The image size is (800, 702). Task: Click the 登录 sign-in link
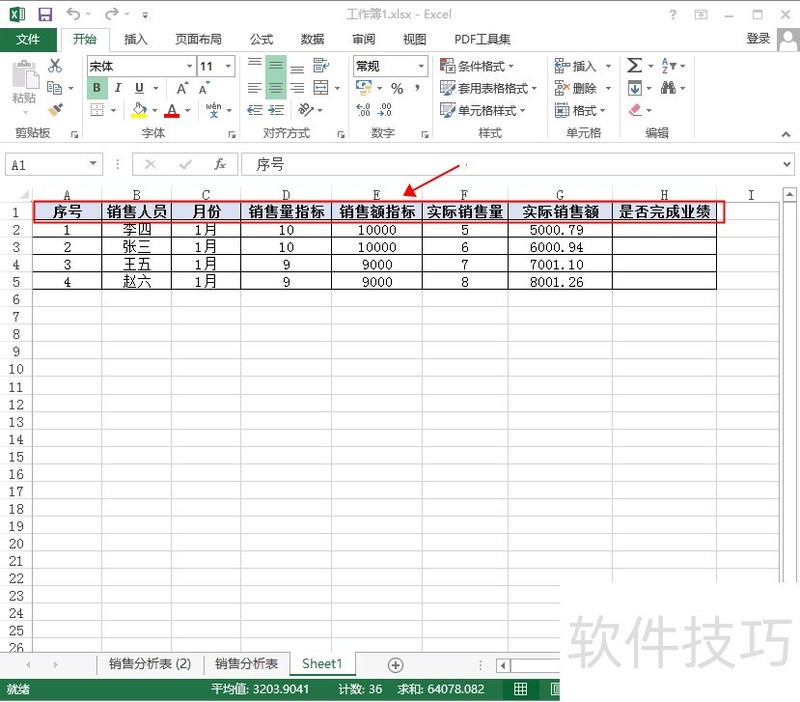pyautogui.click(x=758, y=38)
